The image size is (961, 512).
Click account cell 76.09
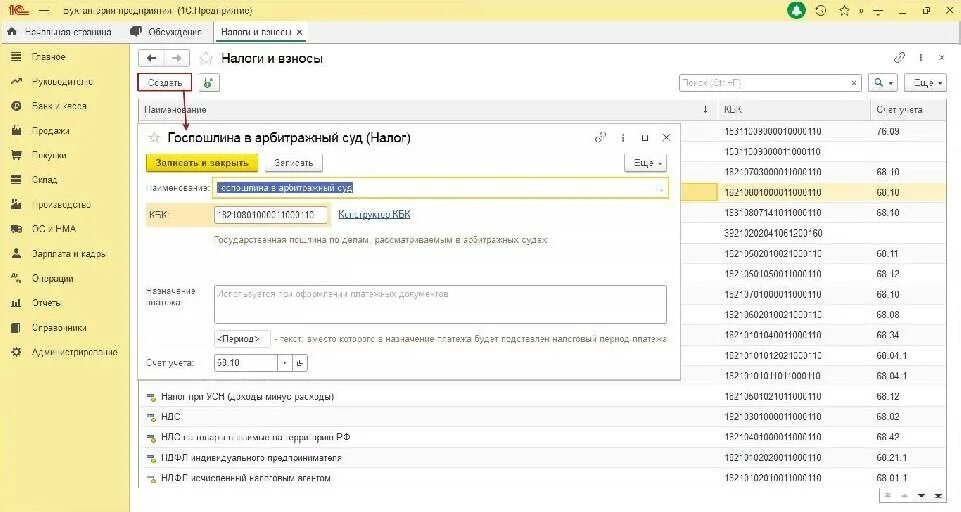tap(887, 131)
